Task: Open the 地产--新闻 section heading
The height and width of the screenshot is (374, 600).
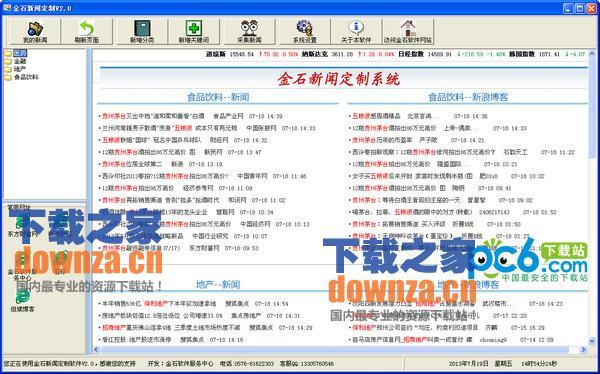Action: coord(218,284)
